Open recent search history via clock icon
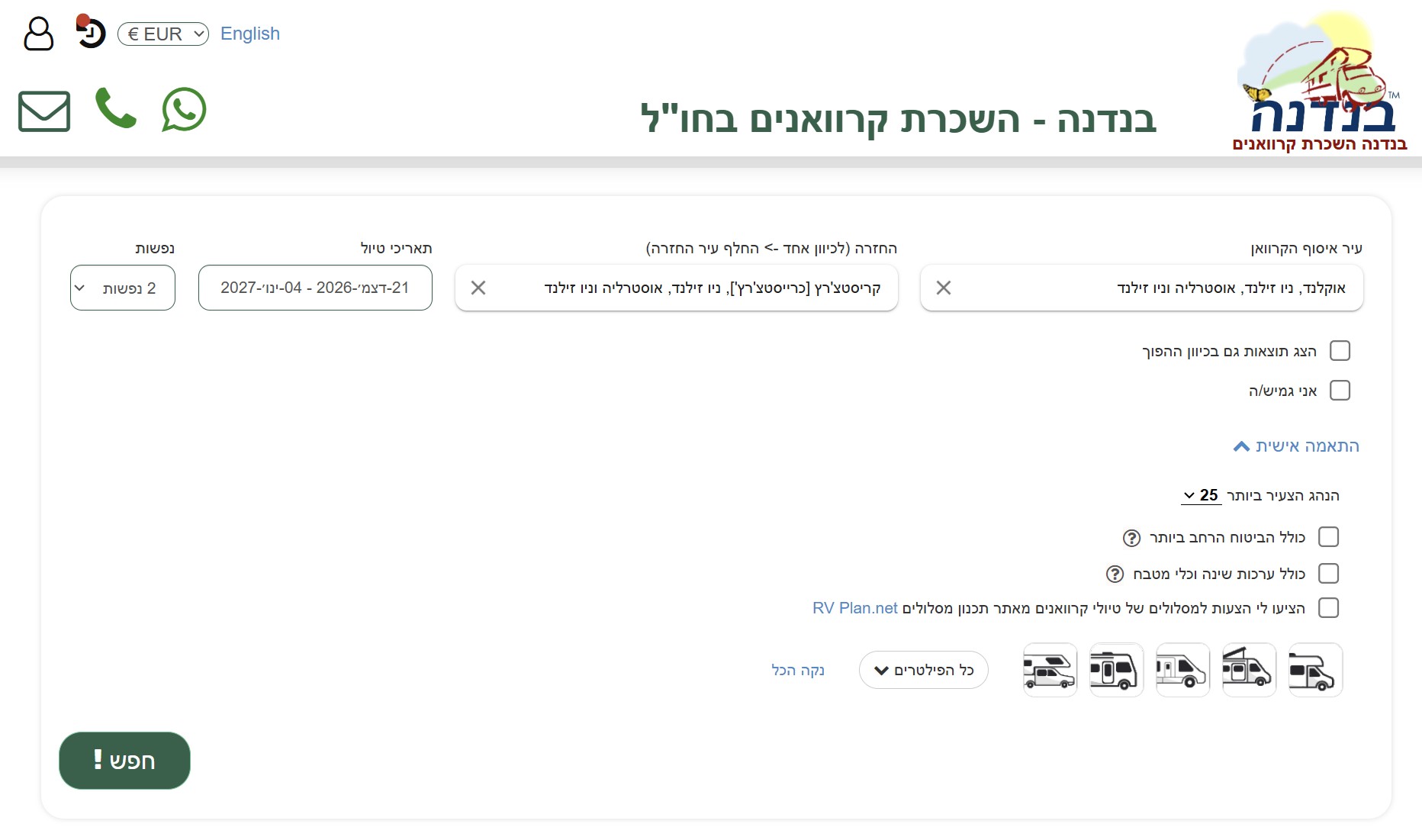1422x840 pixels. 90,34
